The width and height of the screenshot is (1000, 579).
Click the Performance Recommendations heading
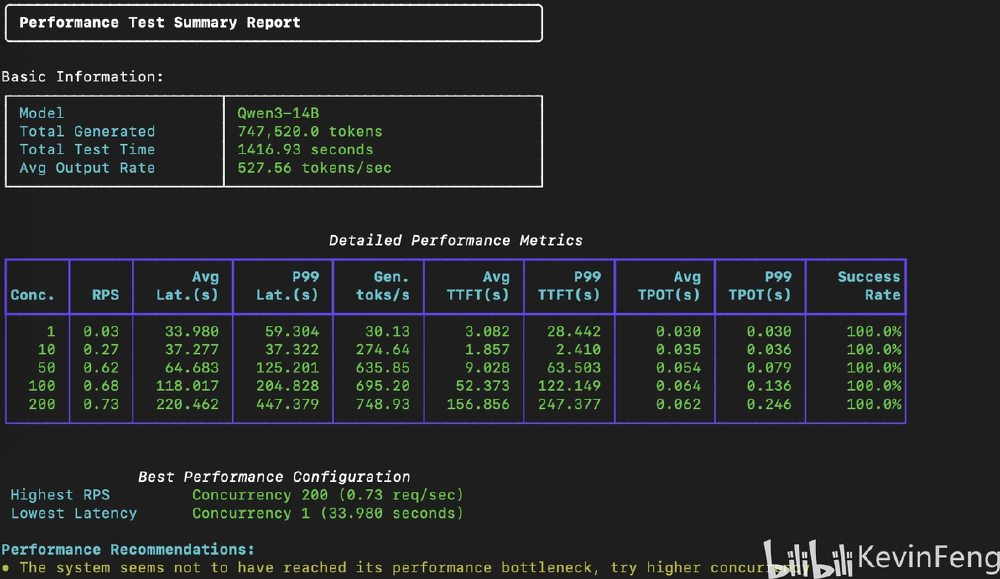click(x=128, y=549)
